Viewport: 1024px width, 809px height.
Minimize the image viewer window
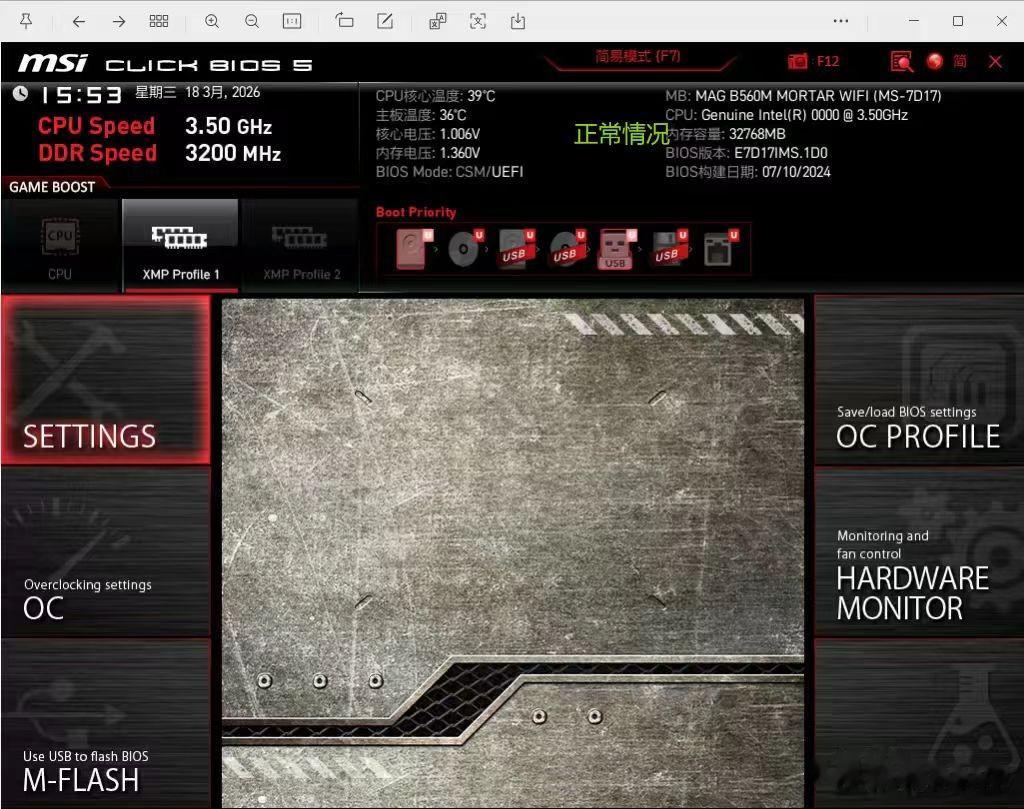(914, 21)
